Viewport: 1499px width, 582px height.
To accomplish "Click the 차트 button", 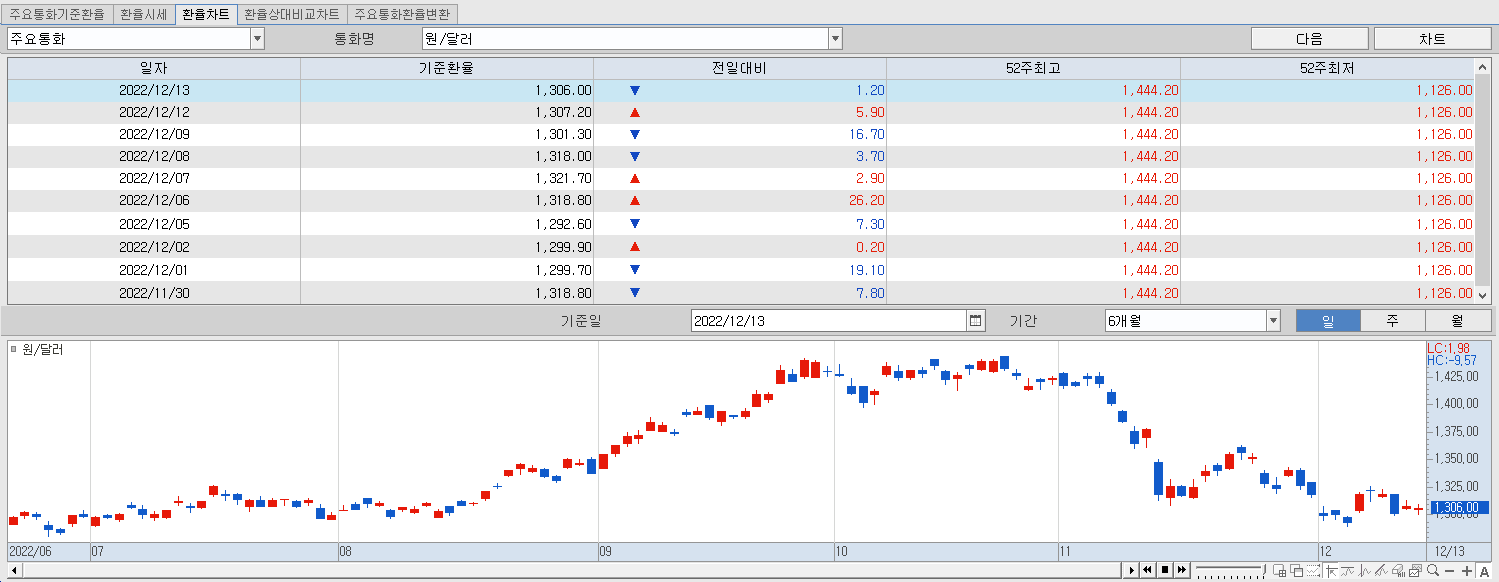I will coord(1432,39).
